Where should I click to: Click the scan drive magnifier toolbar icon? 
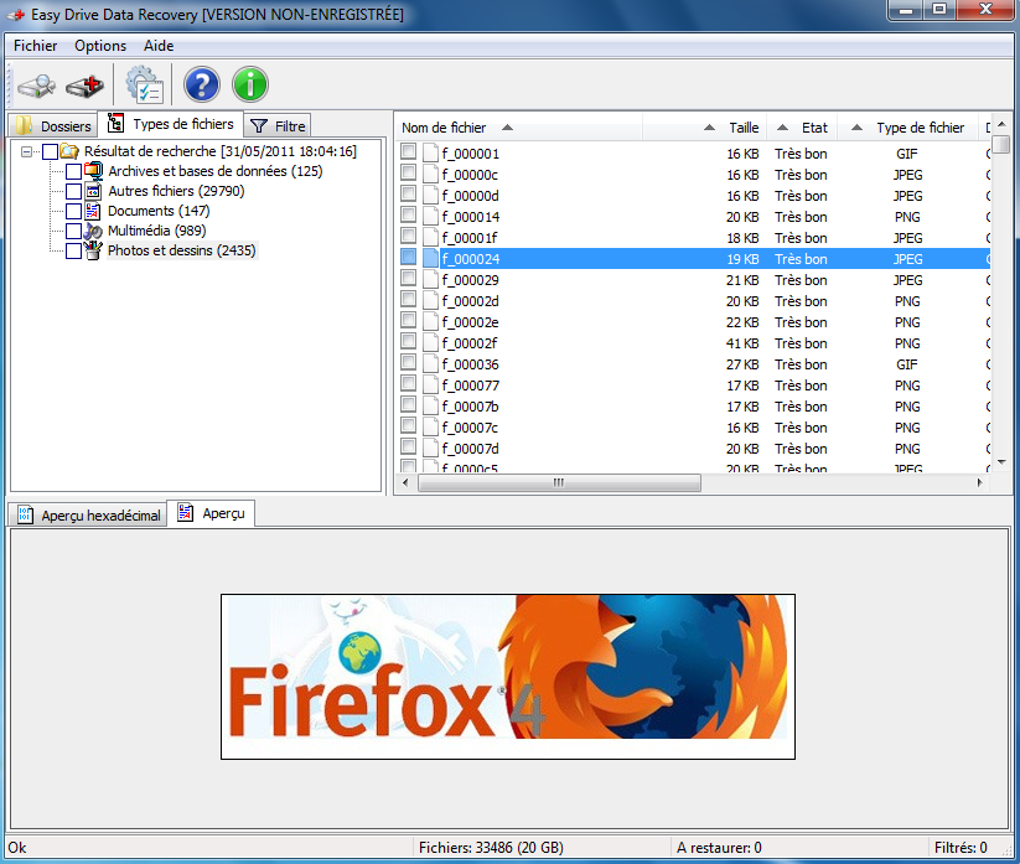(36, 85)
